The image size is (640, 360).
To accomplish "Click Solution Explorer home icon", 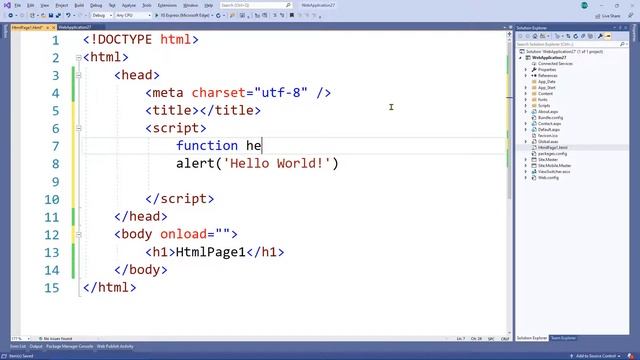I will (535, 36).
